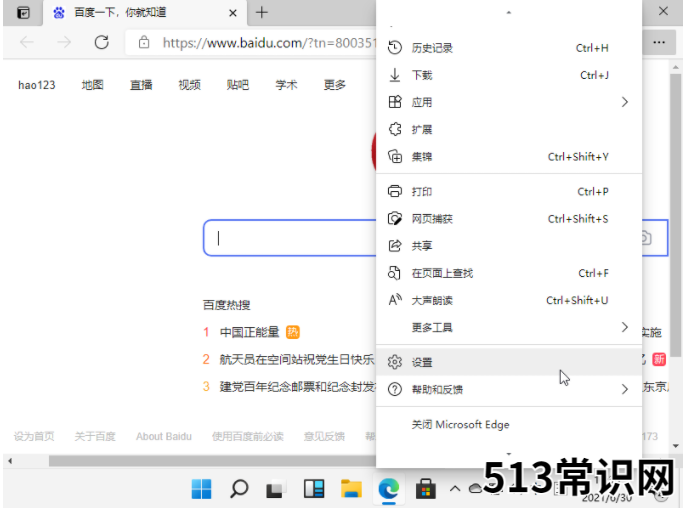Open the 视频 link

pos(189,85)
